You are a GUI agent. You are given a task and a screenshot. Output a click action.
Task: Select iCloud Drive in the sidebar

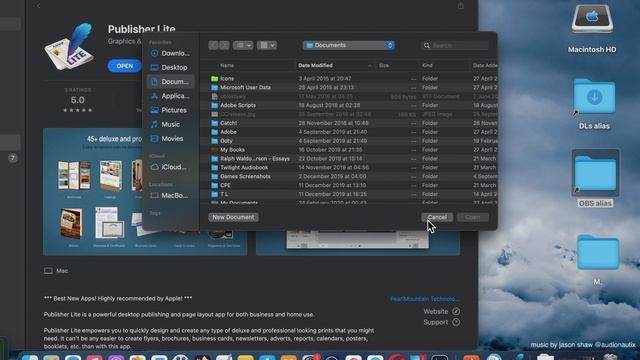170,167
